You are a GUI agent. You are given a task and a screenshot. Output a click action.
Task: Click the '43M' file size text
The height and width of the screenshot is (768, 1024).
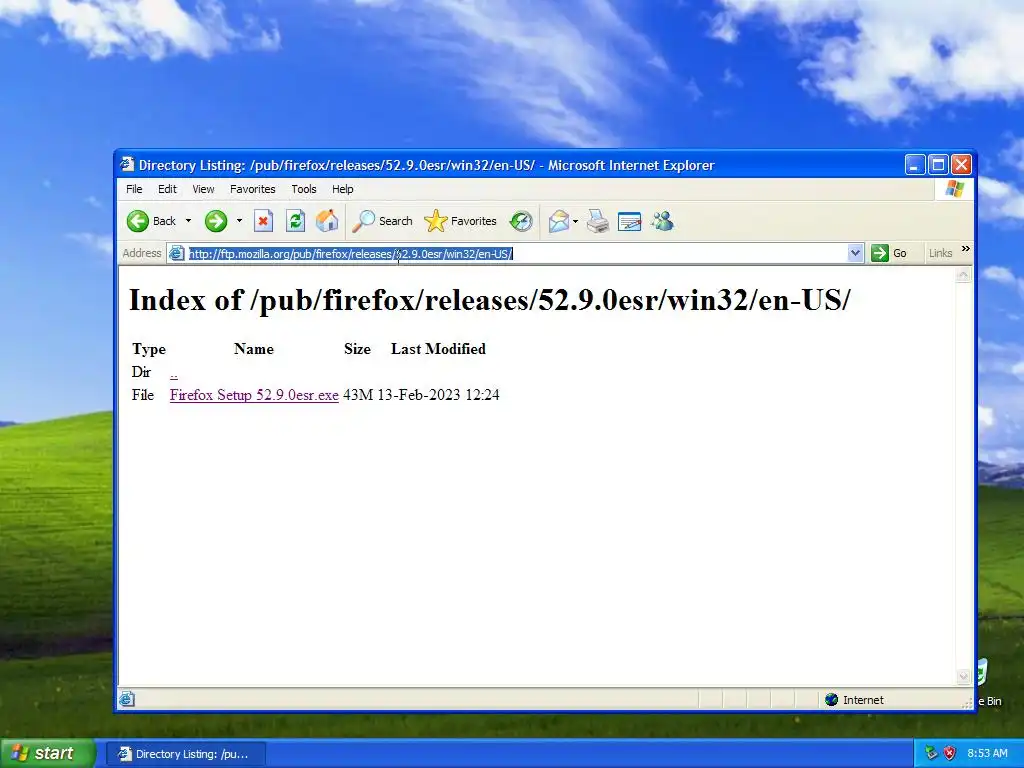[358, 395]
